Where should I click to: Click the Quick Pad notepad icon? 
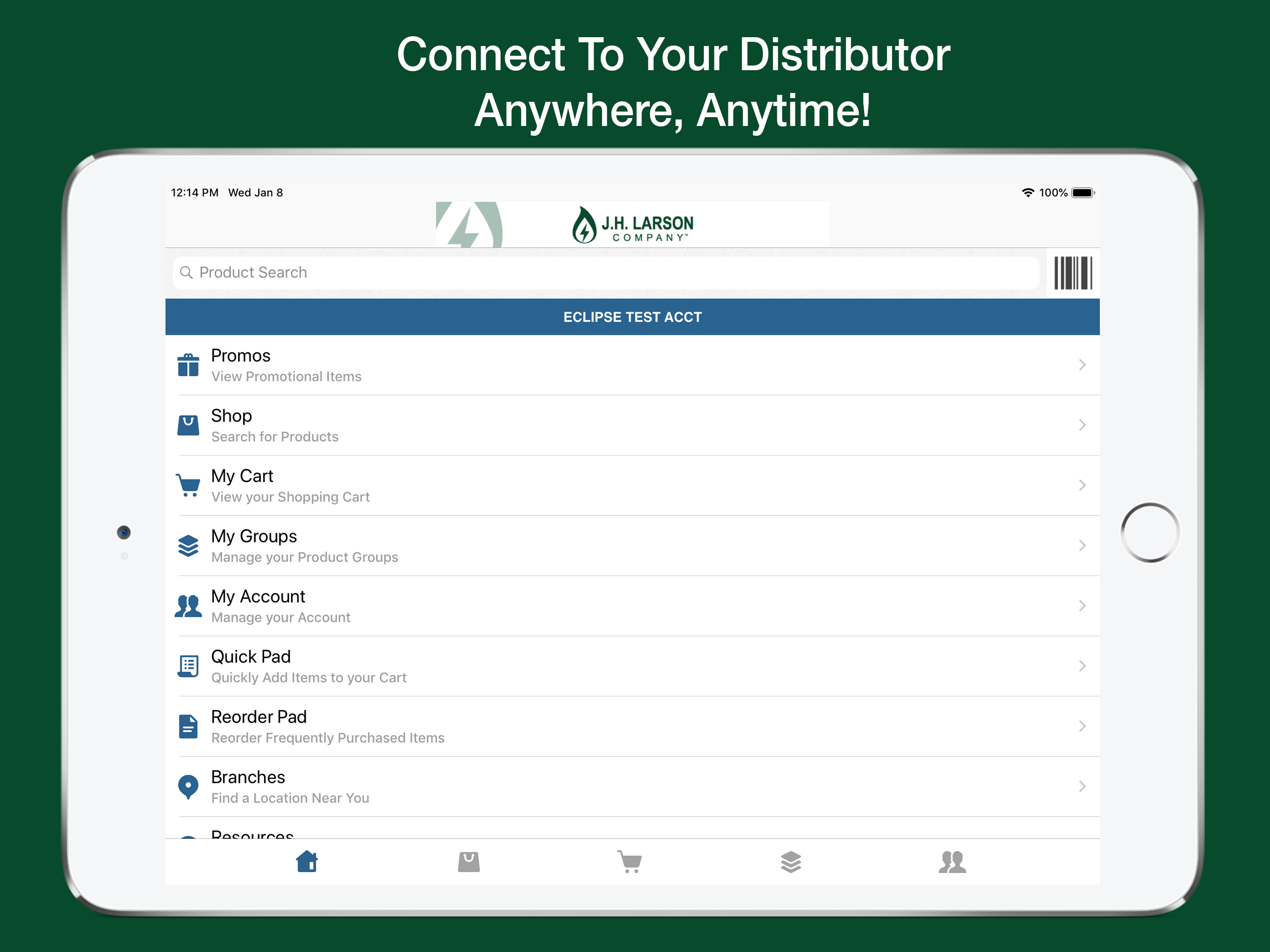pos(188,666)
